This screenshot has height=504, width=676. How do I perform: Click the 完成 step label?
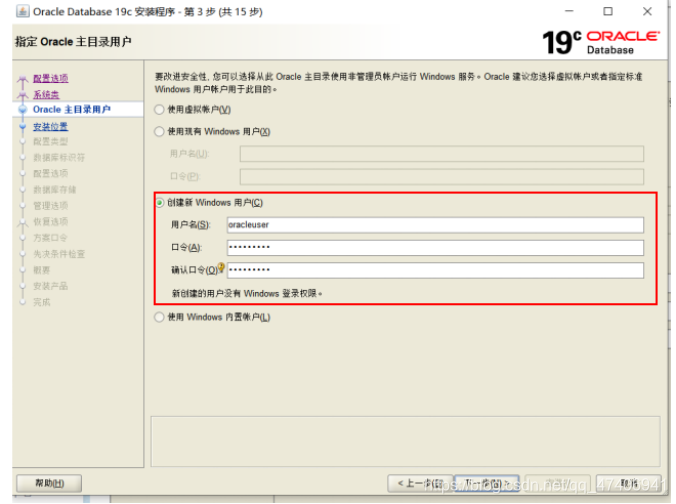point(42,302)
